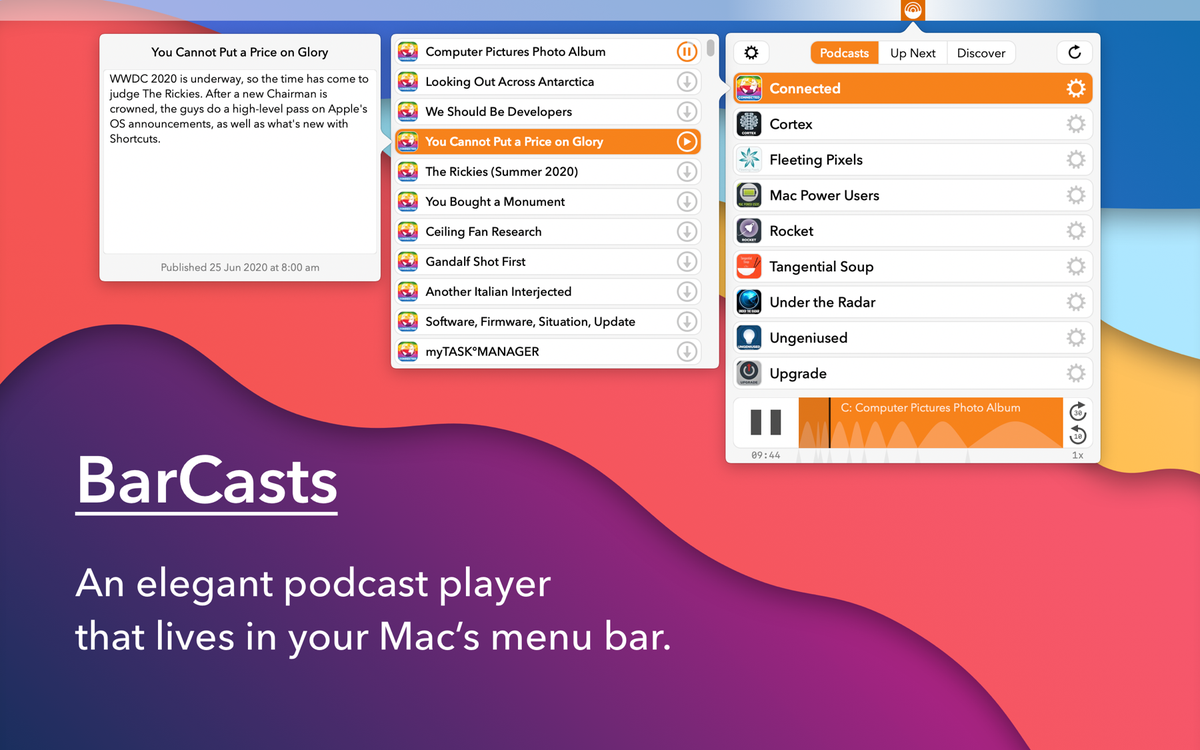
Task: Click the BarCasts menu bar icon
Action: click(912, 10)
